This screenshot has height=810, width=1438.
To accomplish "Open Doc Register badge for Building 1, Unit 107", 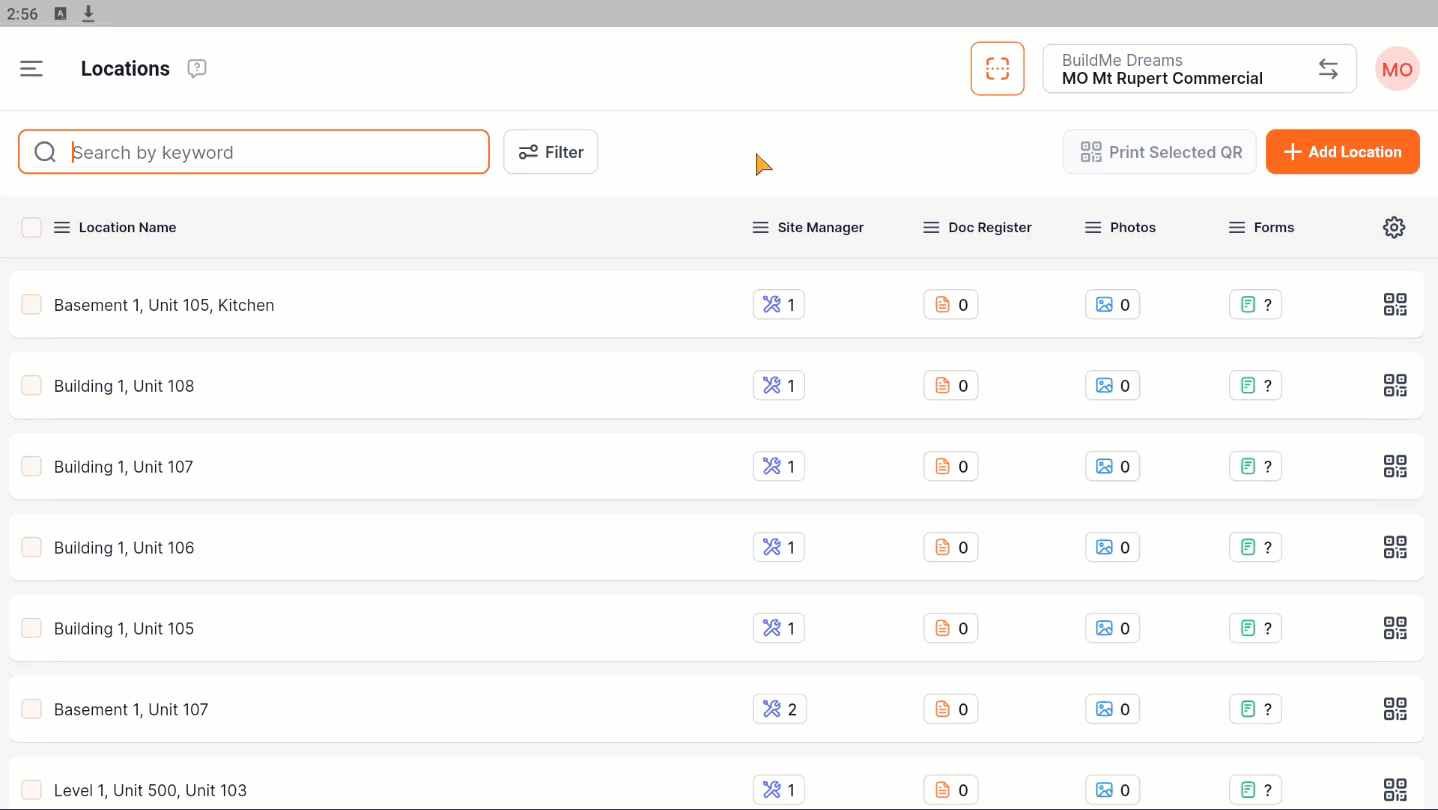I will coord(950,467).
